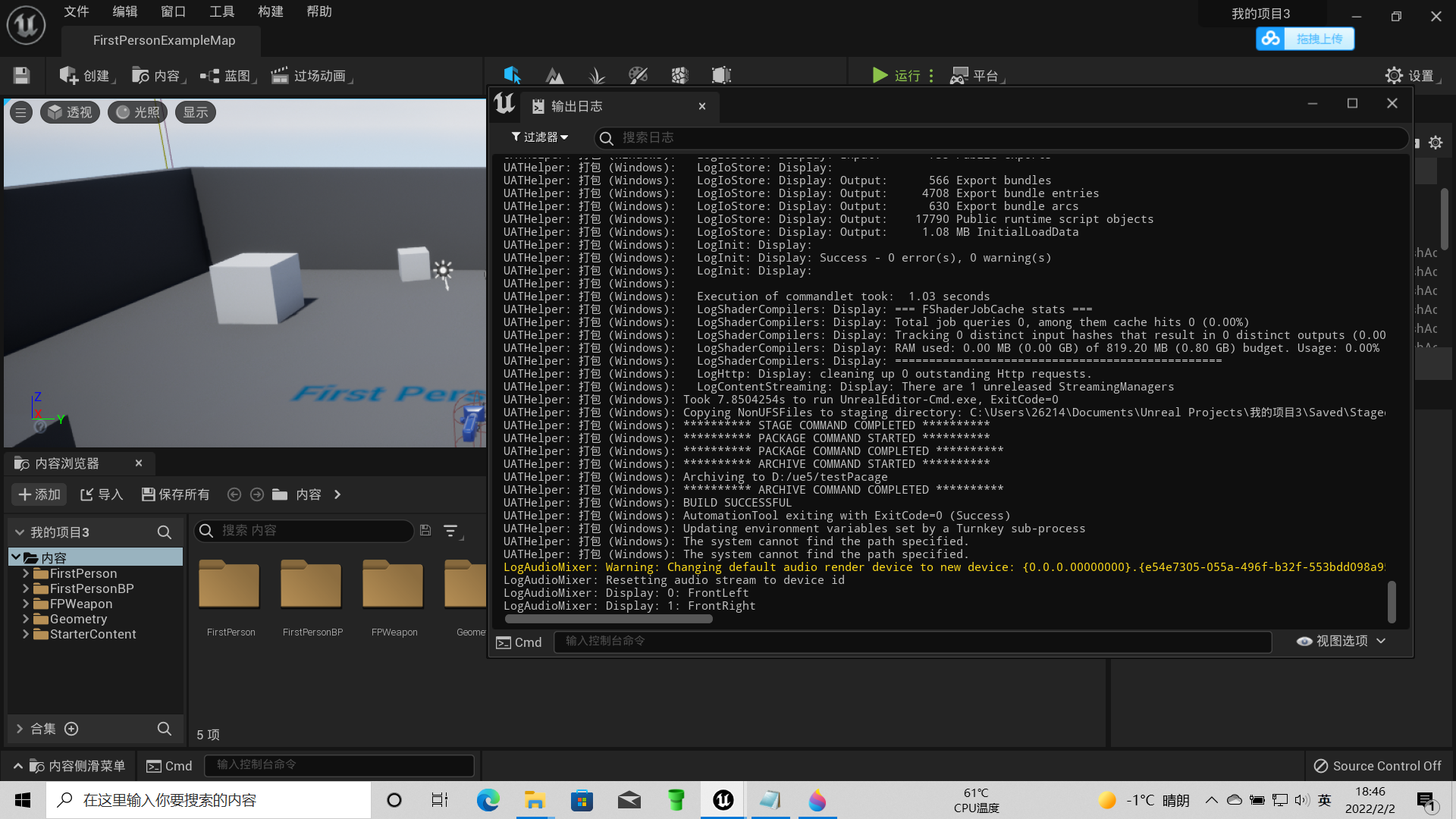1456x819 pixels.
Task: Click the search icon beside 我的项目3
Action: coord(164,532)
